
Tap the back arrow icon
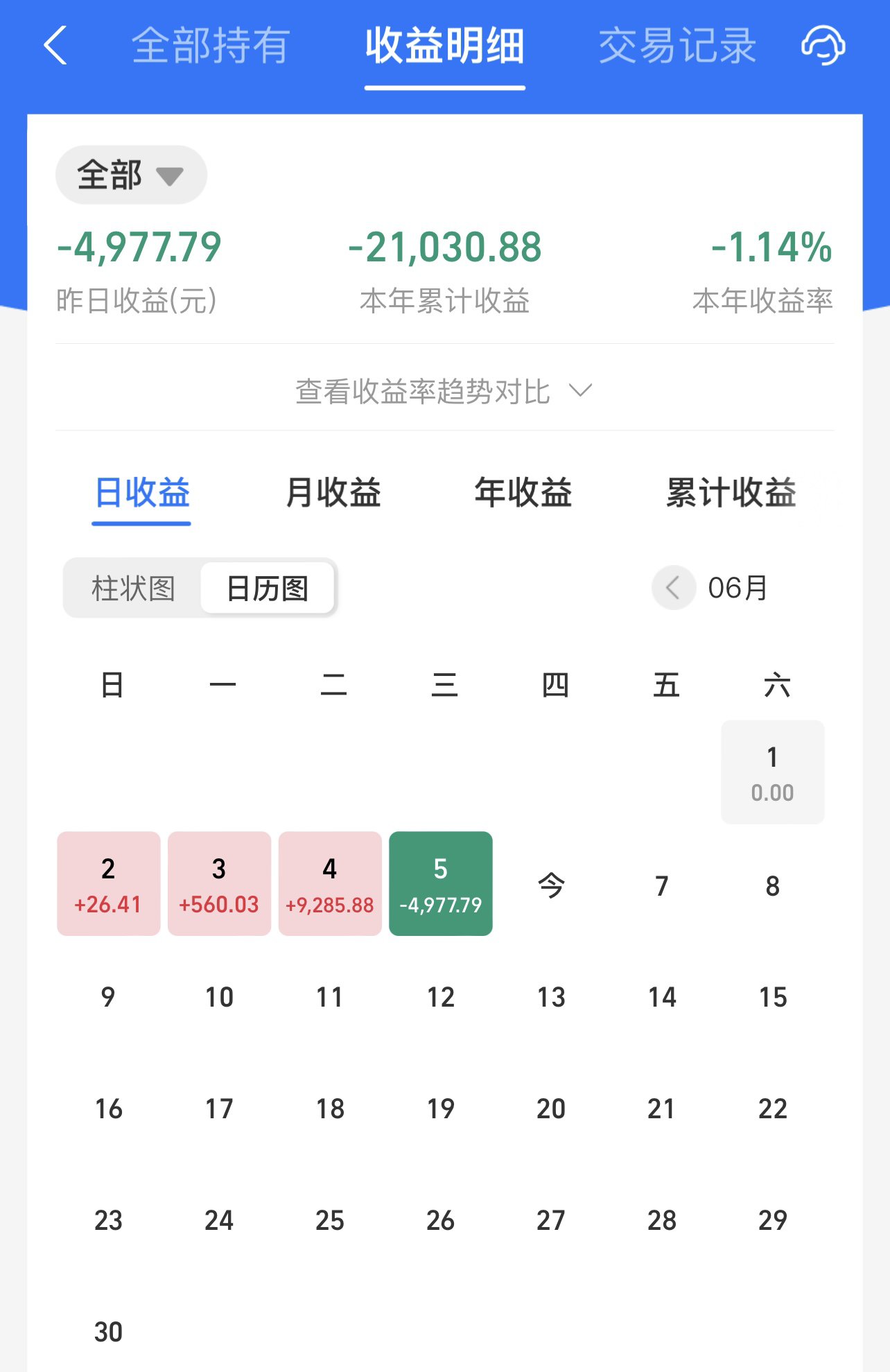point(55,46)
